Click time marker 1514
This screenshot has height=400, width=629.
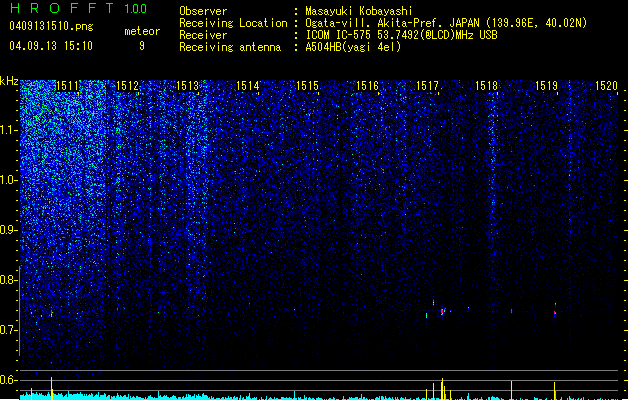point(248,86)
